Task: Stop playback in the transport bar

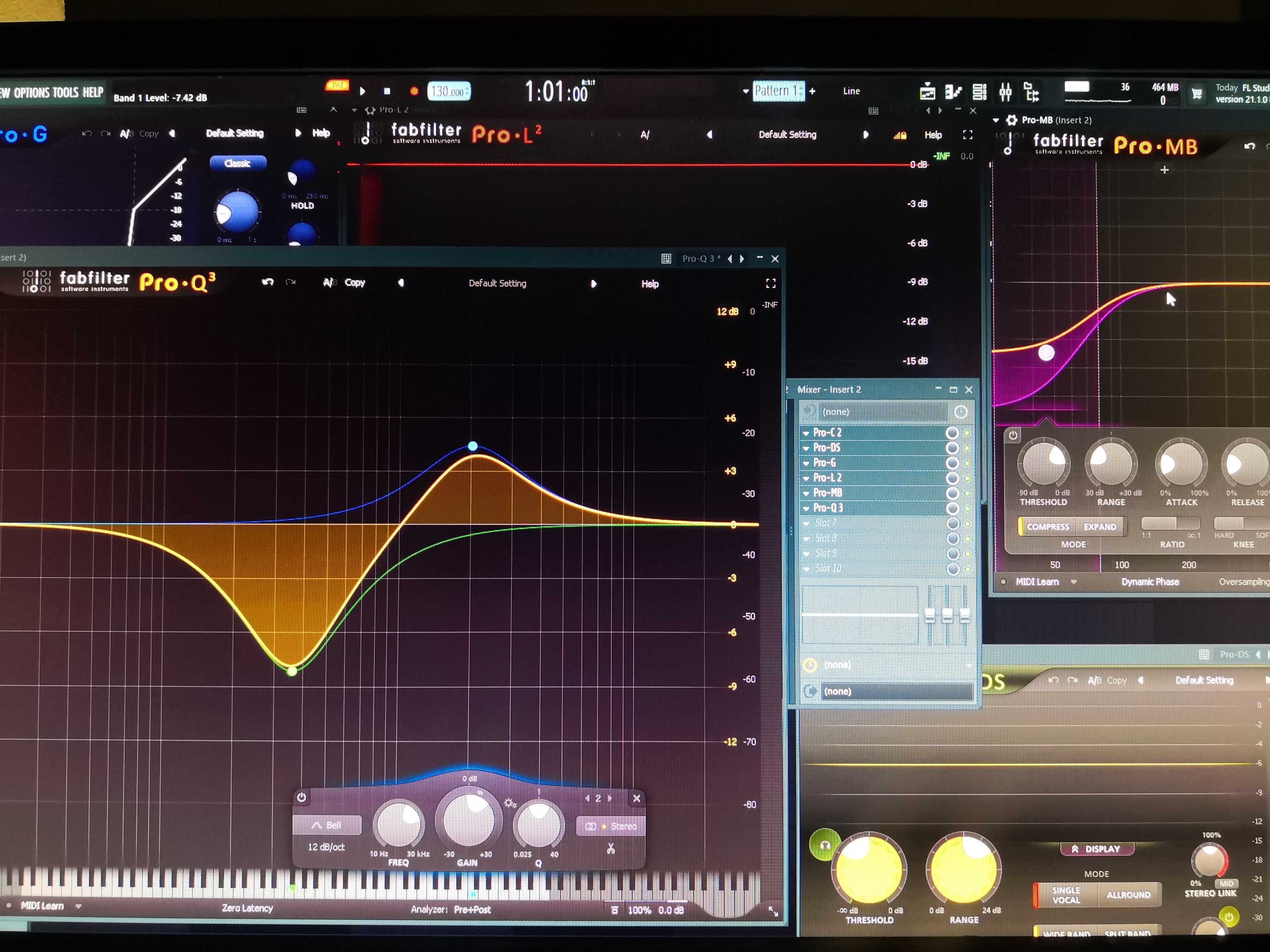Action: coord(387,91)
